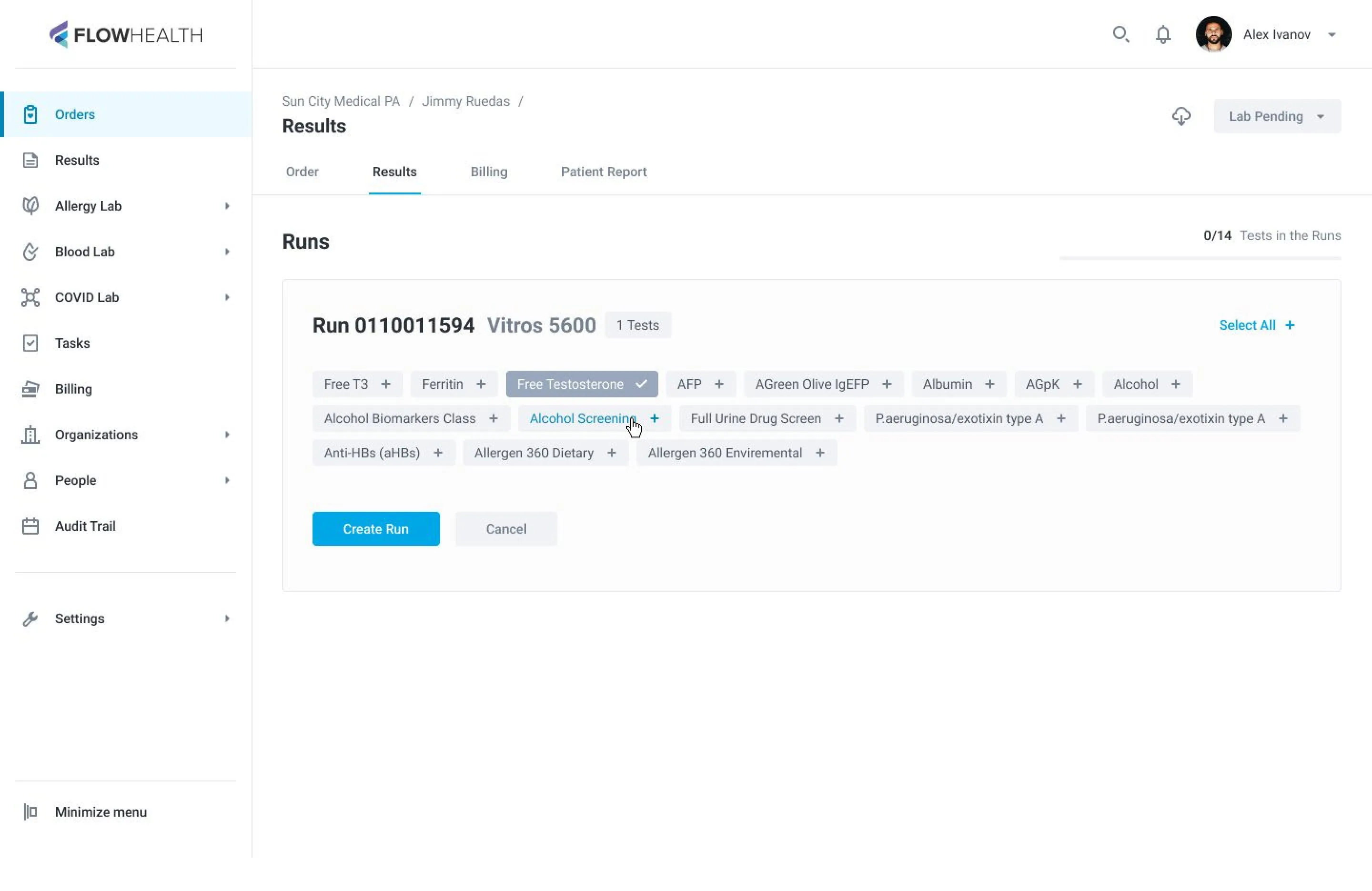Open the Patient Report tab
Viewport: 1372px width, 891px height.
(604, 172)
